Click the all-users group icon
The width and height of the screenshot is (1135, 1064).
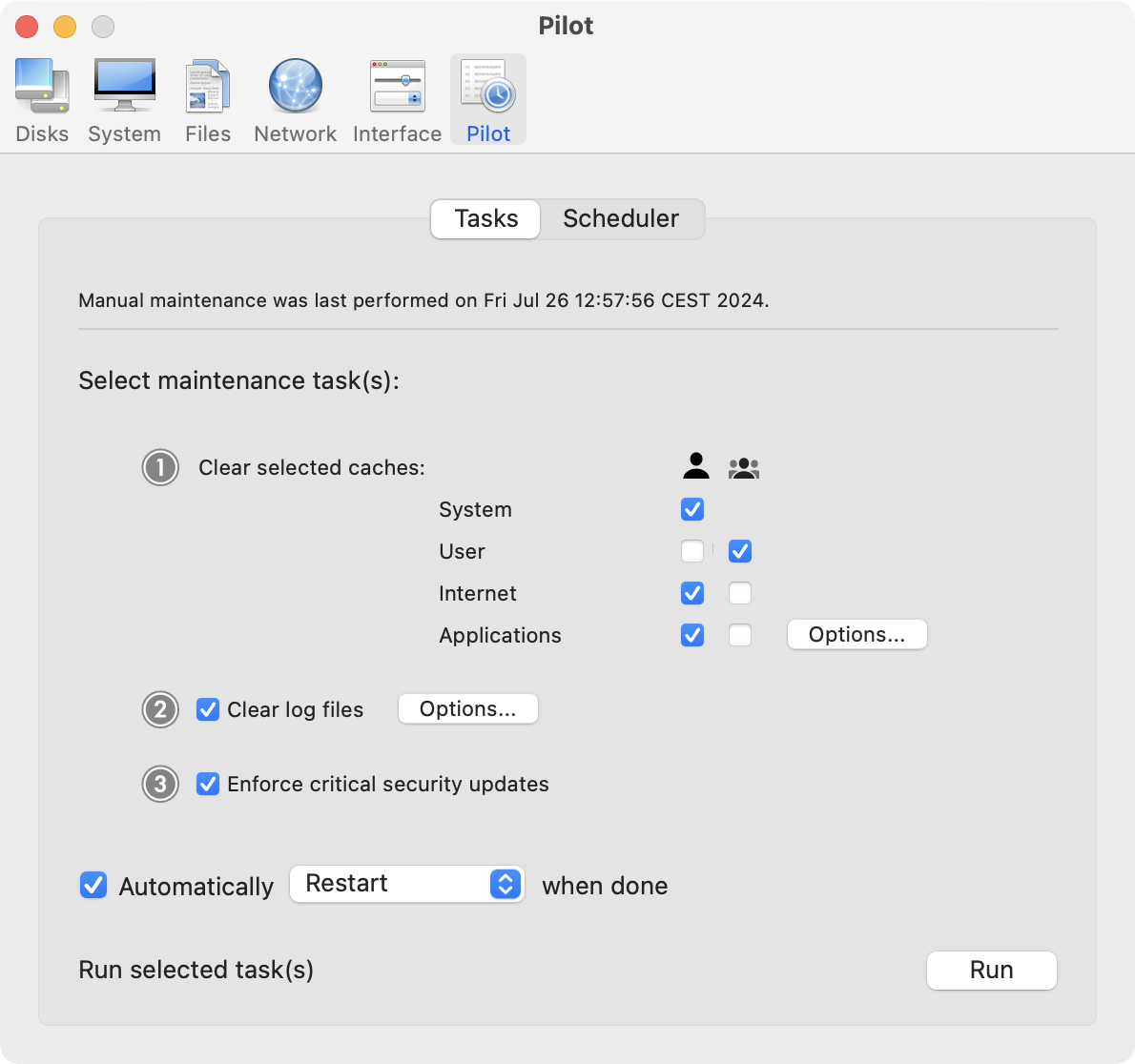pos(743,468)
